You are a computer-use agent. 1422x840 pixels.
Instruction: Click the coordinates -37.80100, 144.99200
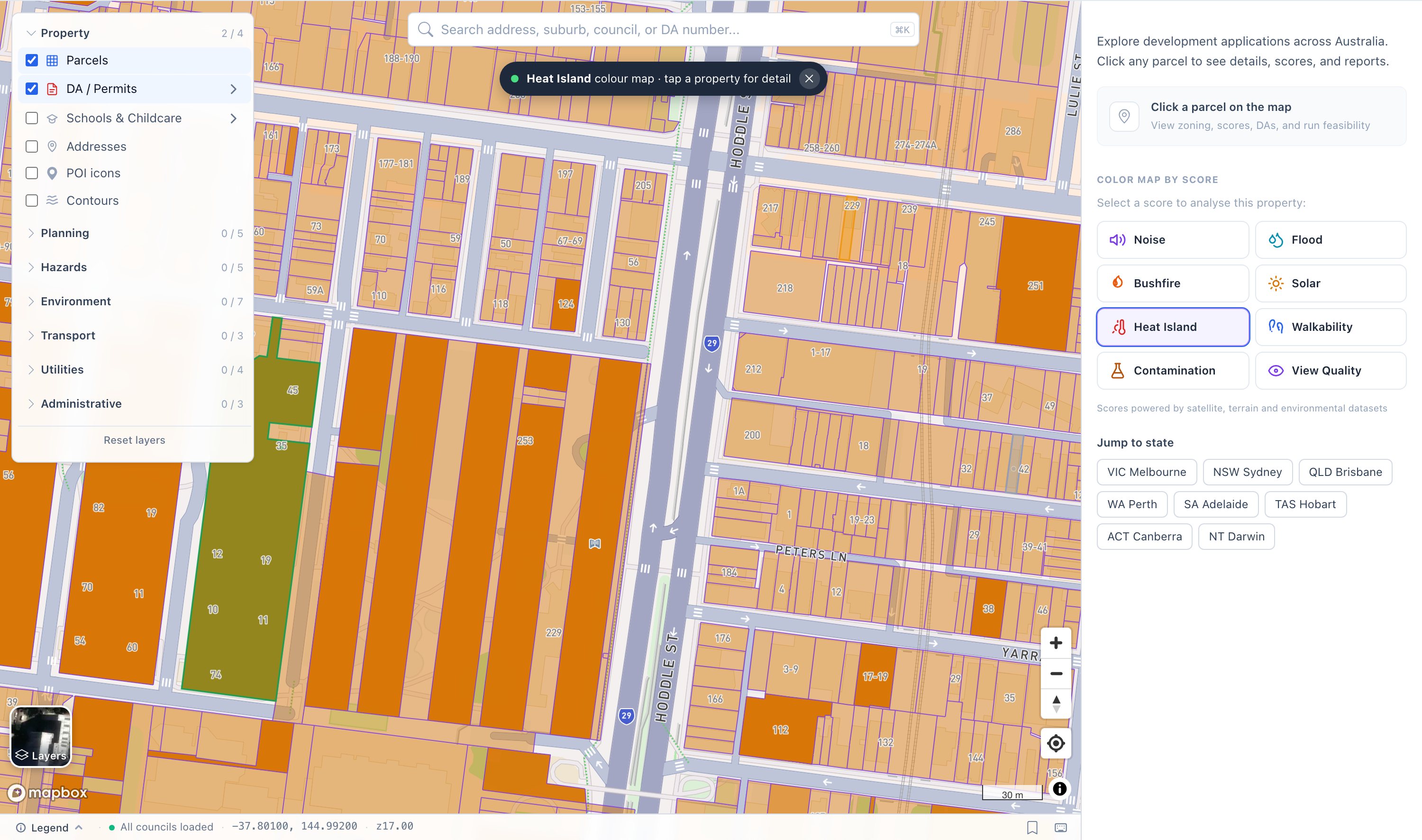(294, 826)
